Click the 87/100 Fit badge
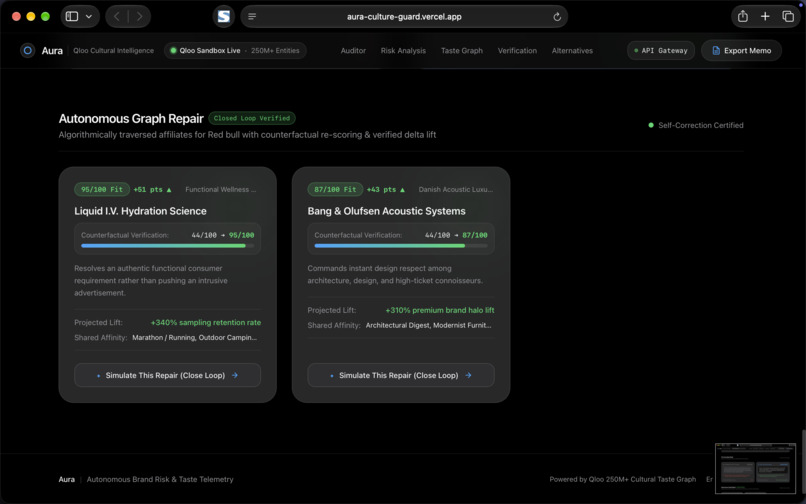 (x=335, y=189)
